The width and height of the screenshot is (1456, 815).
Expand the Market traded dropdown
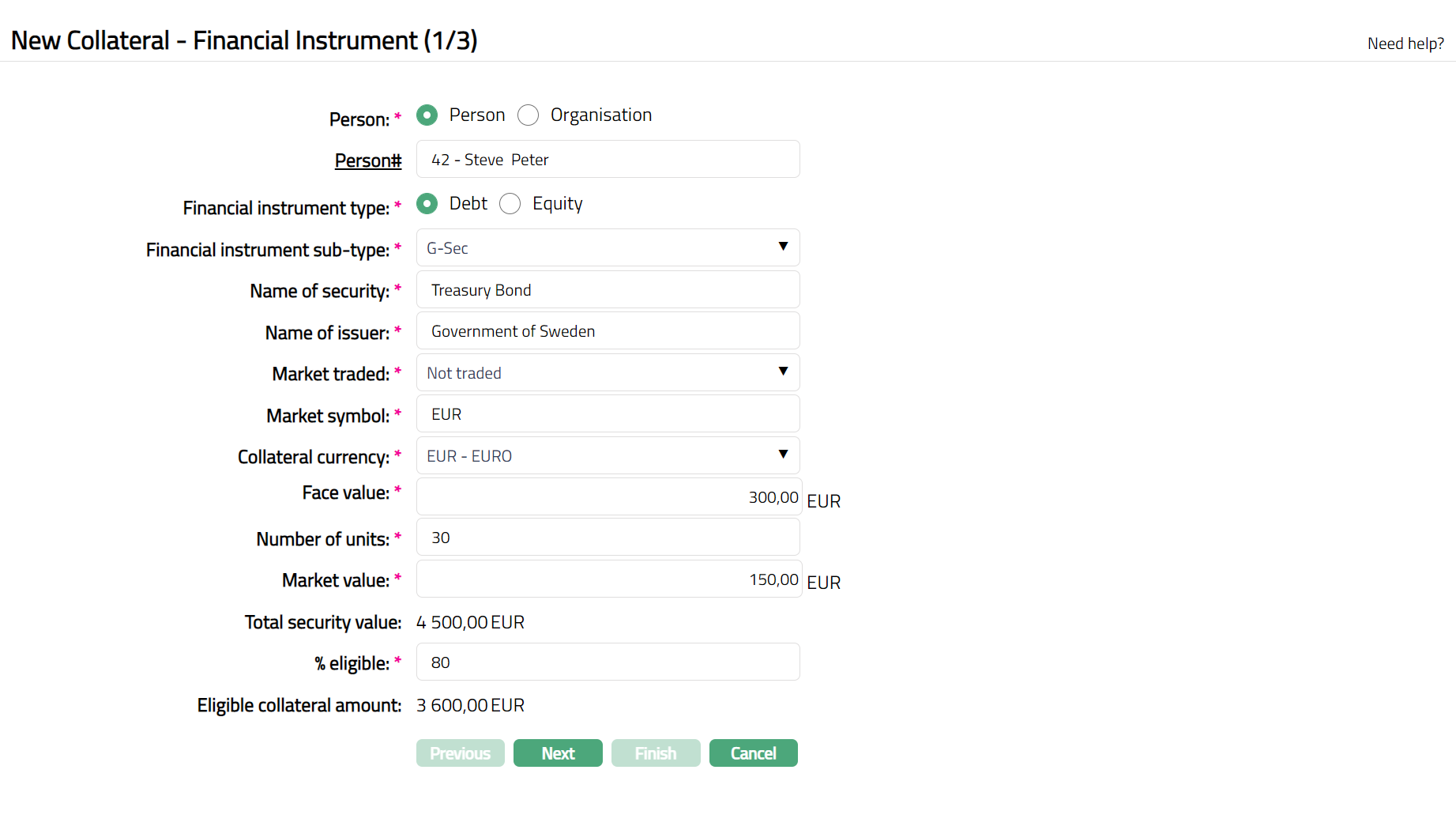608,373
